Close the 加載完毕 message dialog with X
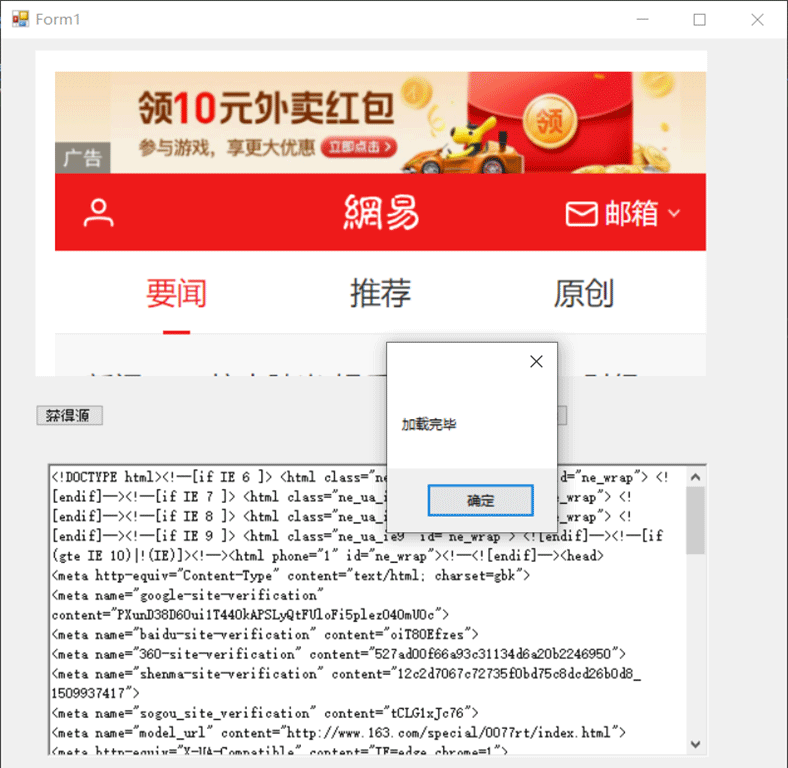788x768 pixels. 536,361
